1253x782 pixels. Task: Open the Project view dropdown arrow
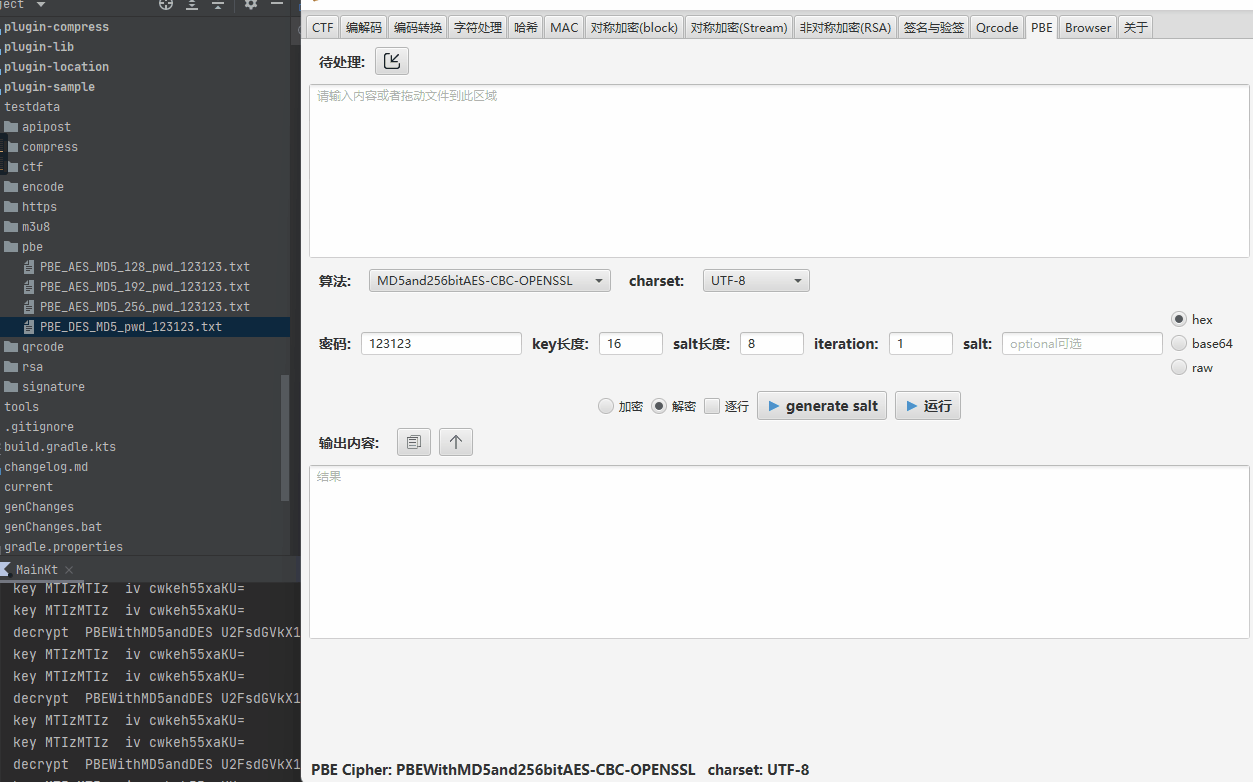[40, 5]
